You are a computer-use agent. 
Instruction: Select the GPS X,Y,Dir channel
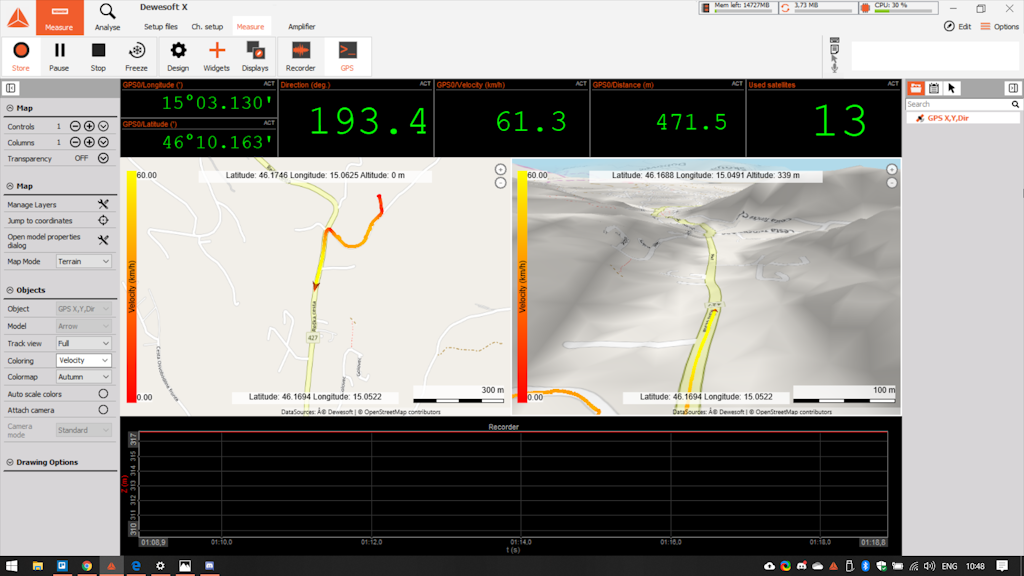point(963,118)
